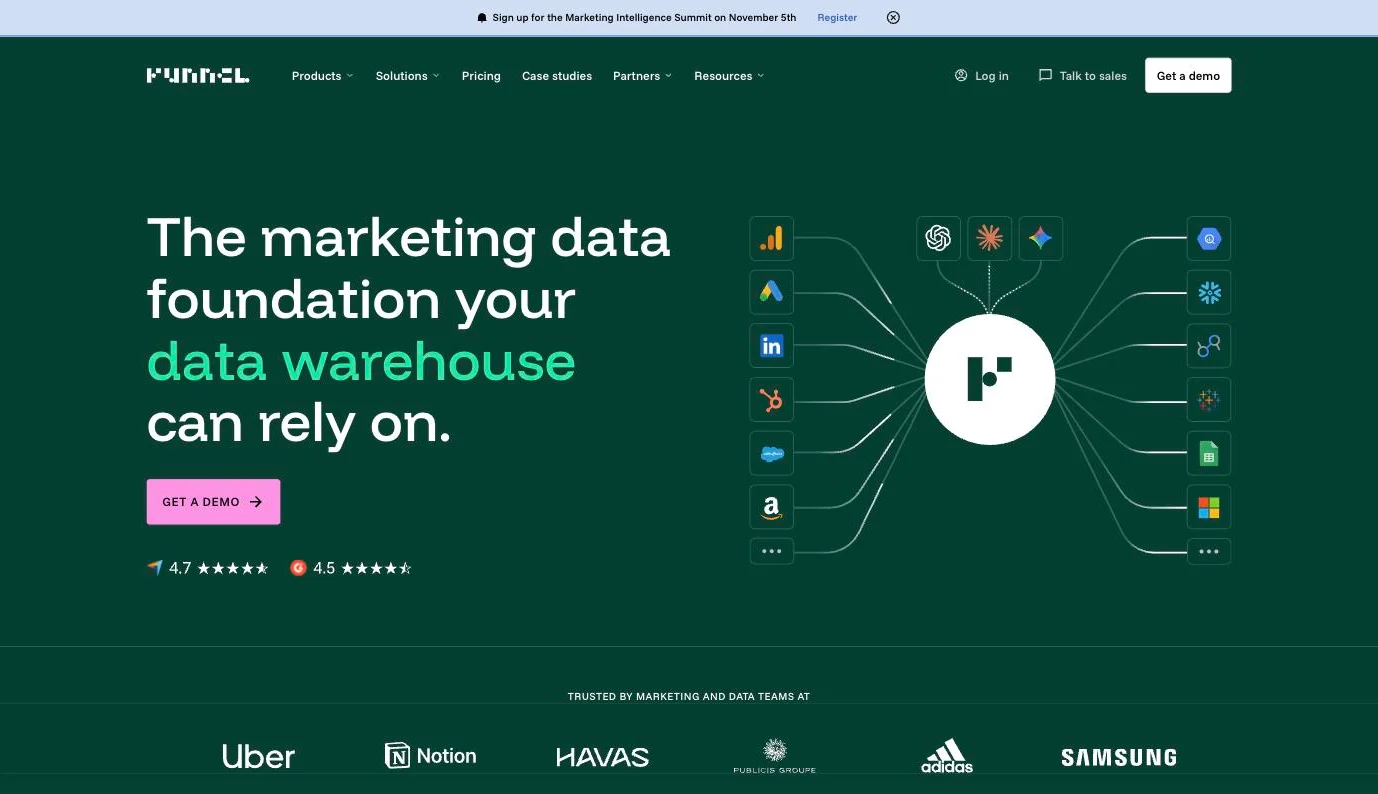This screenshot has width=1378, height=794.
Task: Click the Publicis Groupe logo
Action: [775, 756]
